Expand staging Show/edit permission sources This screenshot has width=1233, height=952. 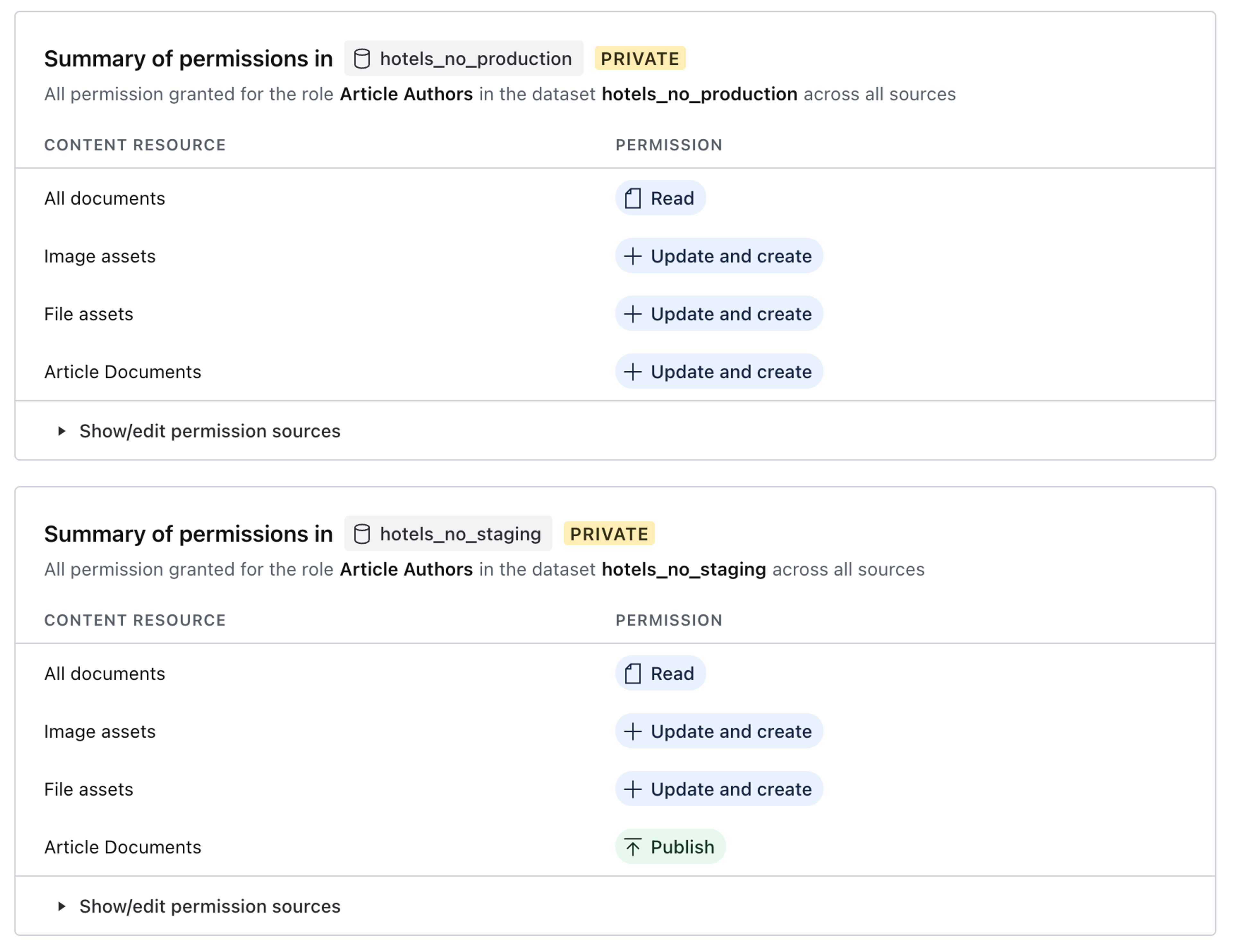[x=209, y=906]
